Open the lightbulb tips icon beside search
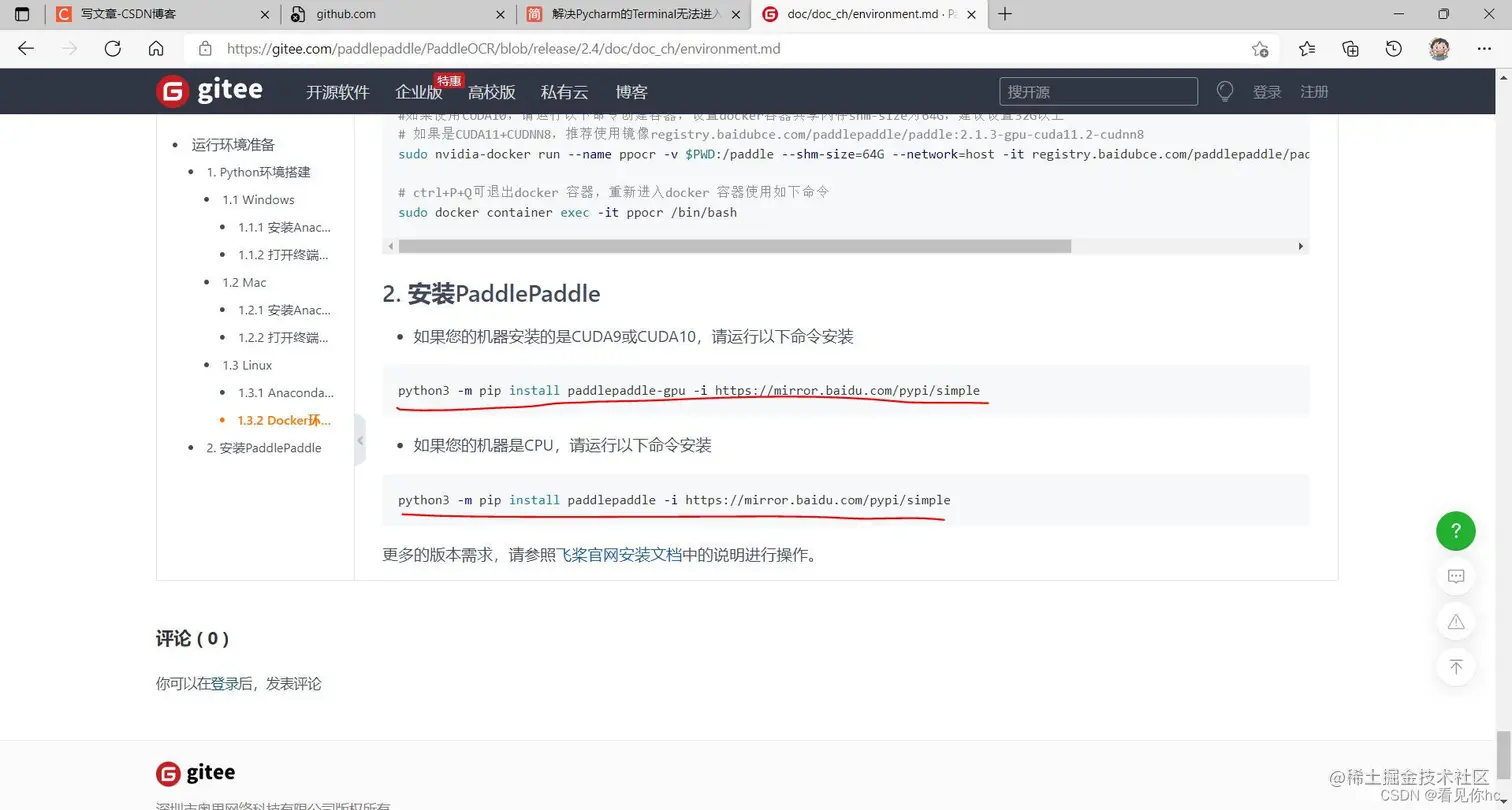1512x810 pixels. pyautogui.click(x=1224, y=91)
